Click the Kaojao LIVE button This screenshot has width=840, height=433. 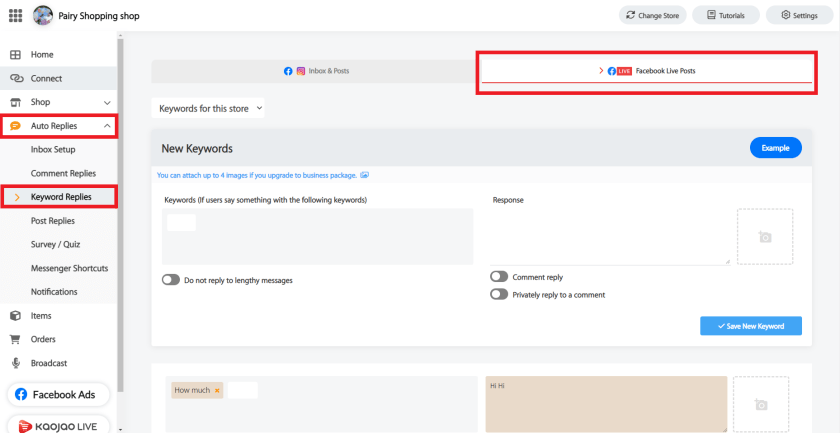tap(58, 426)
